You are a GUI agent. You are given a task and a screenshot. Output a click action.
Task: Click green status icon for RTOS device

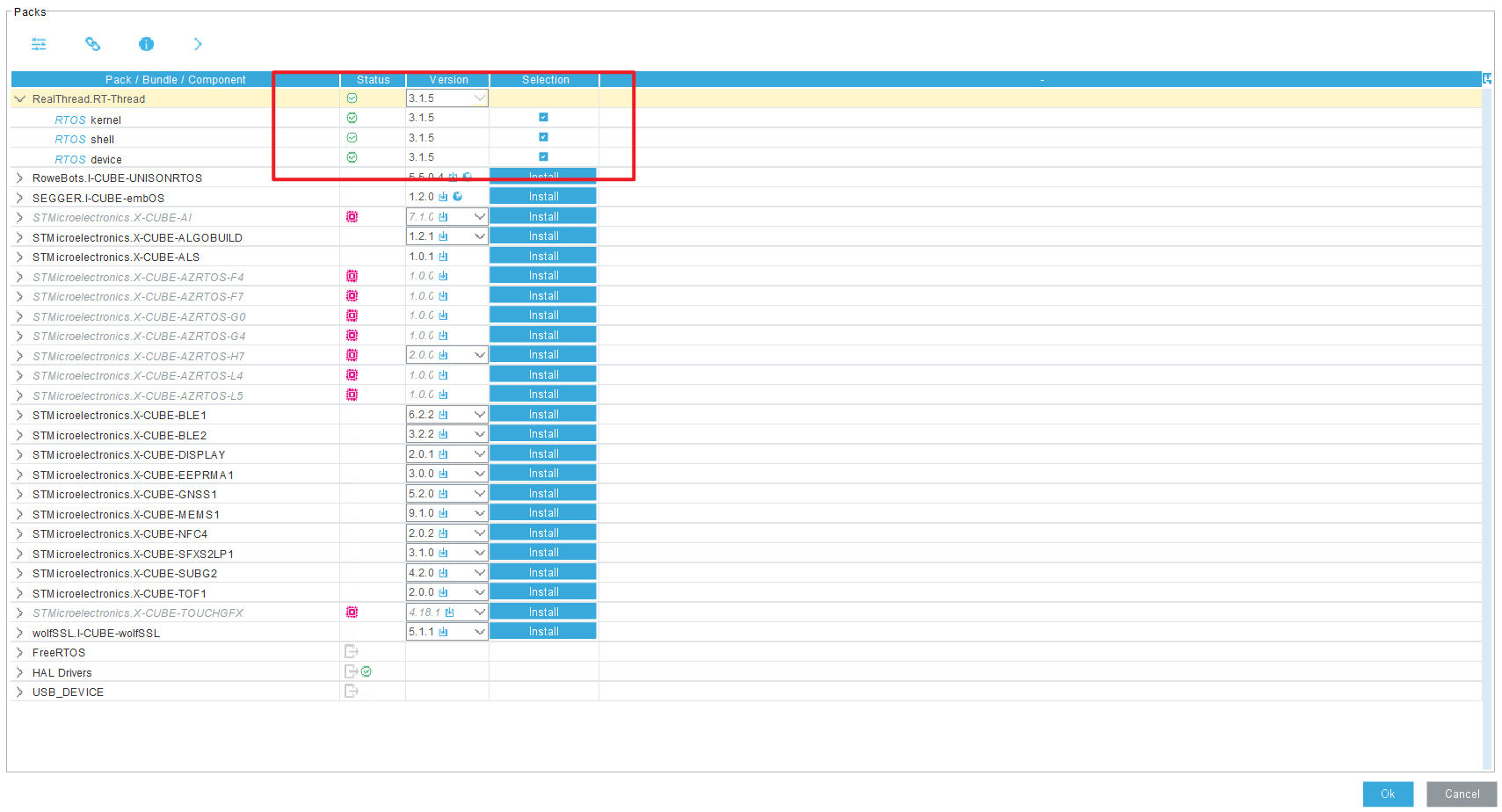(x=352, y=157)
